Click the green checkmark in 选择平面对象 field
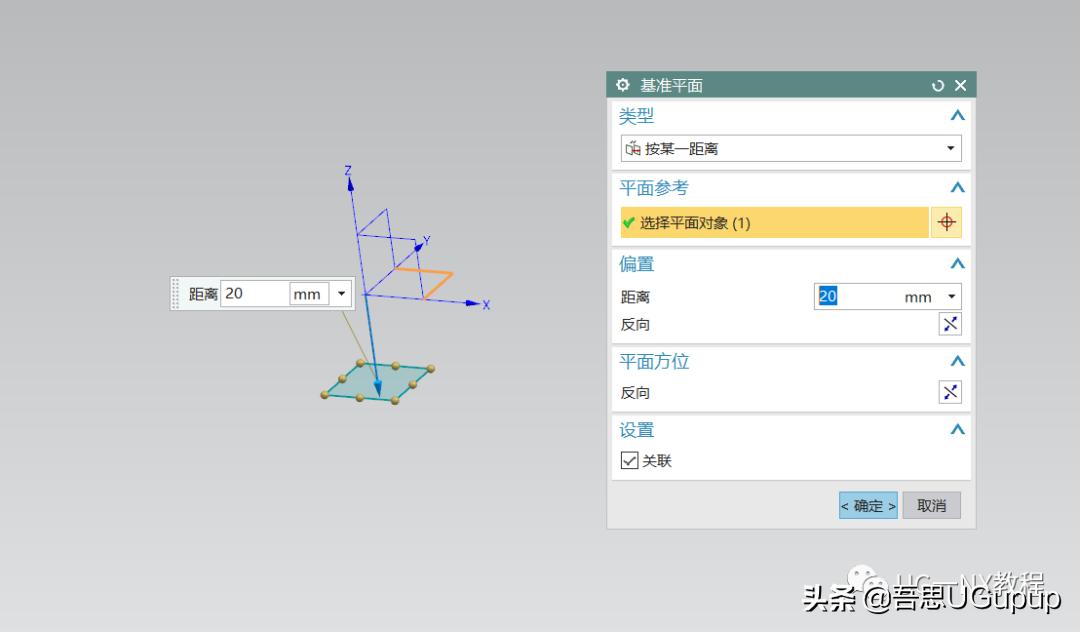The image size is (1080, 632). pyautogui.click(x=625, y=221)
